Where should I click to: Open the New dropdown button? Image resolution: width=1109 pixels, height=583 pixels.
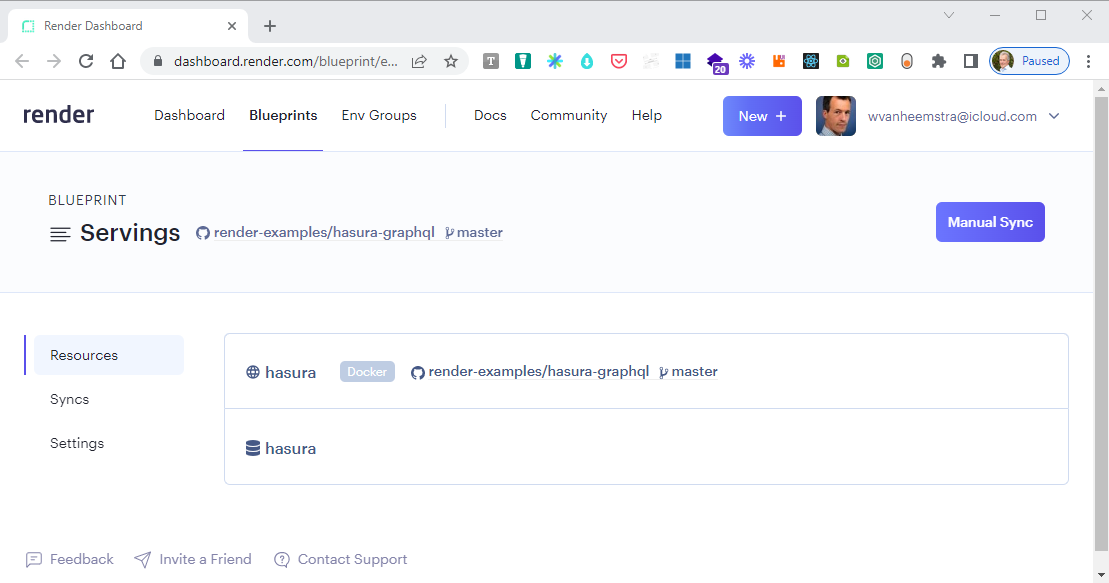click(x=762, y=115)
